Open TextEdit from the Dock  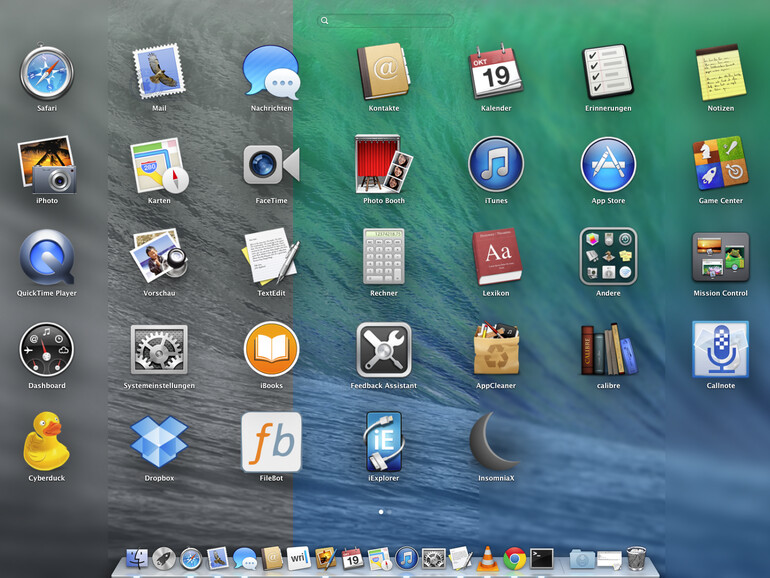pyautogui.click(x=461, y=558)
